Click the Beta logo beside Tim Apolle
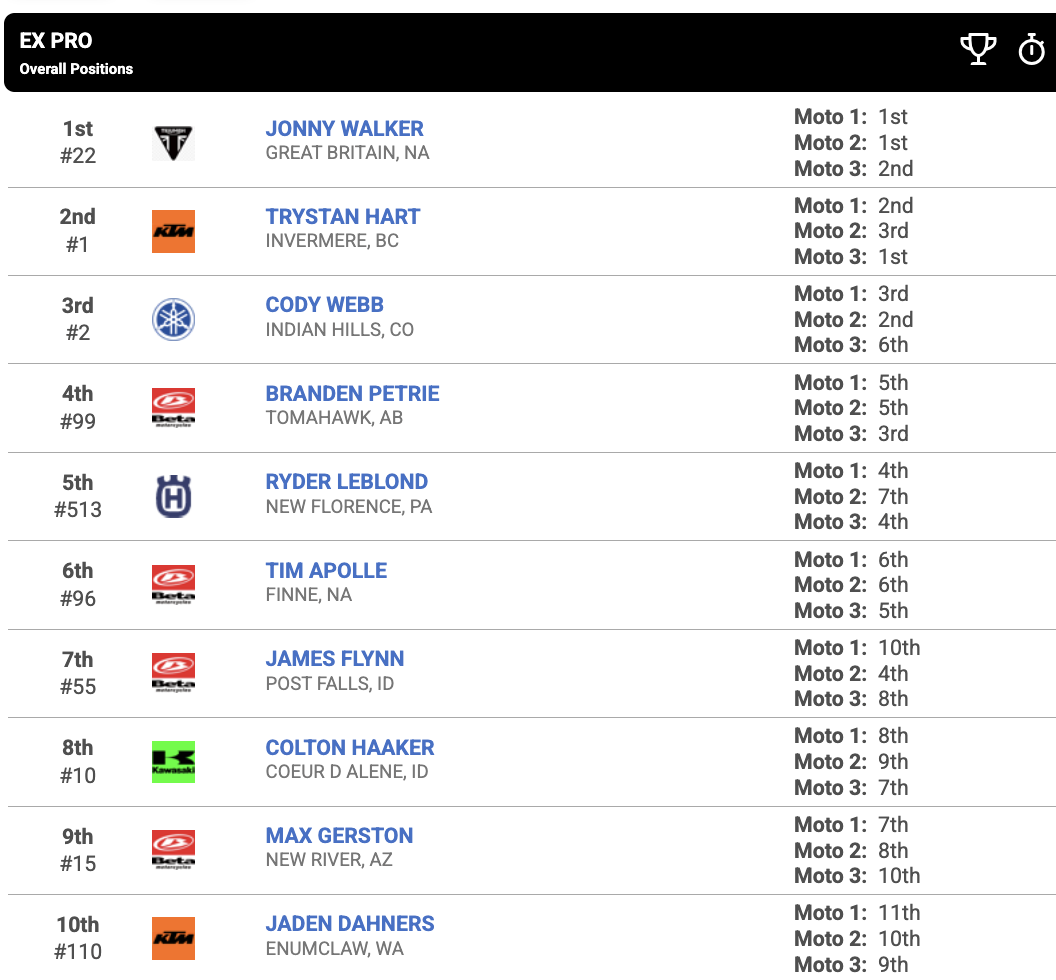The width and height of the screenshot is (1056, 980). (x=173, y=585)
